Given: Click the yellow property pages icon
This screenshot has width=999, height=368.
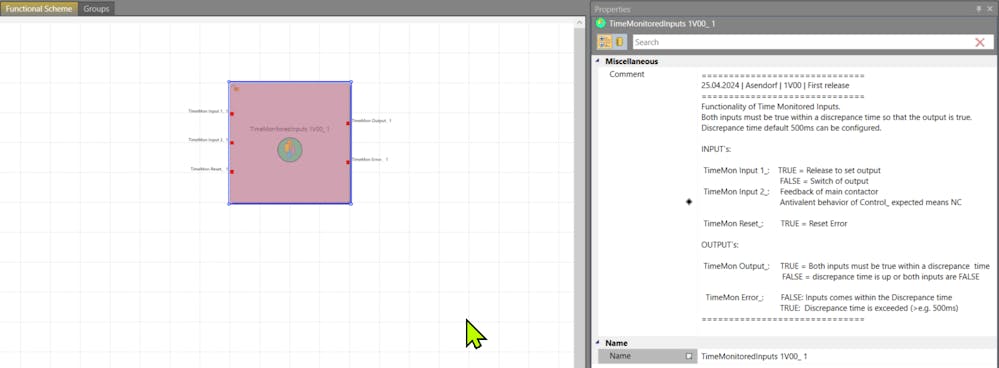Looking at the screenshot, I should (x=619, y=42).
